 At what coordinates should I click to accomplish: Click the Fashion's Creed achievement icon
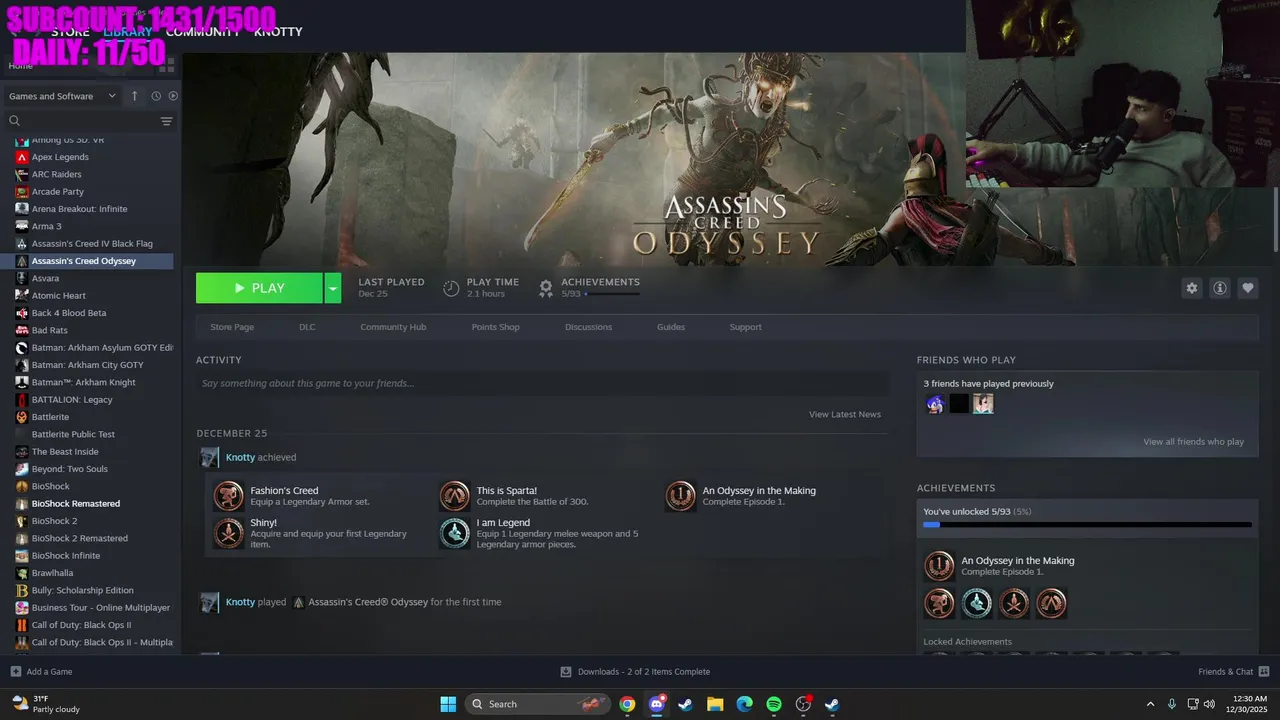click(229, 496)
